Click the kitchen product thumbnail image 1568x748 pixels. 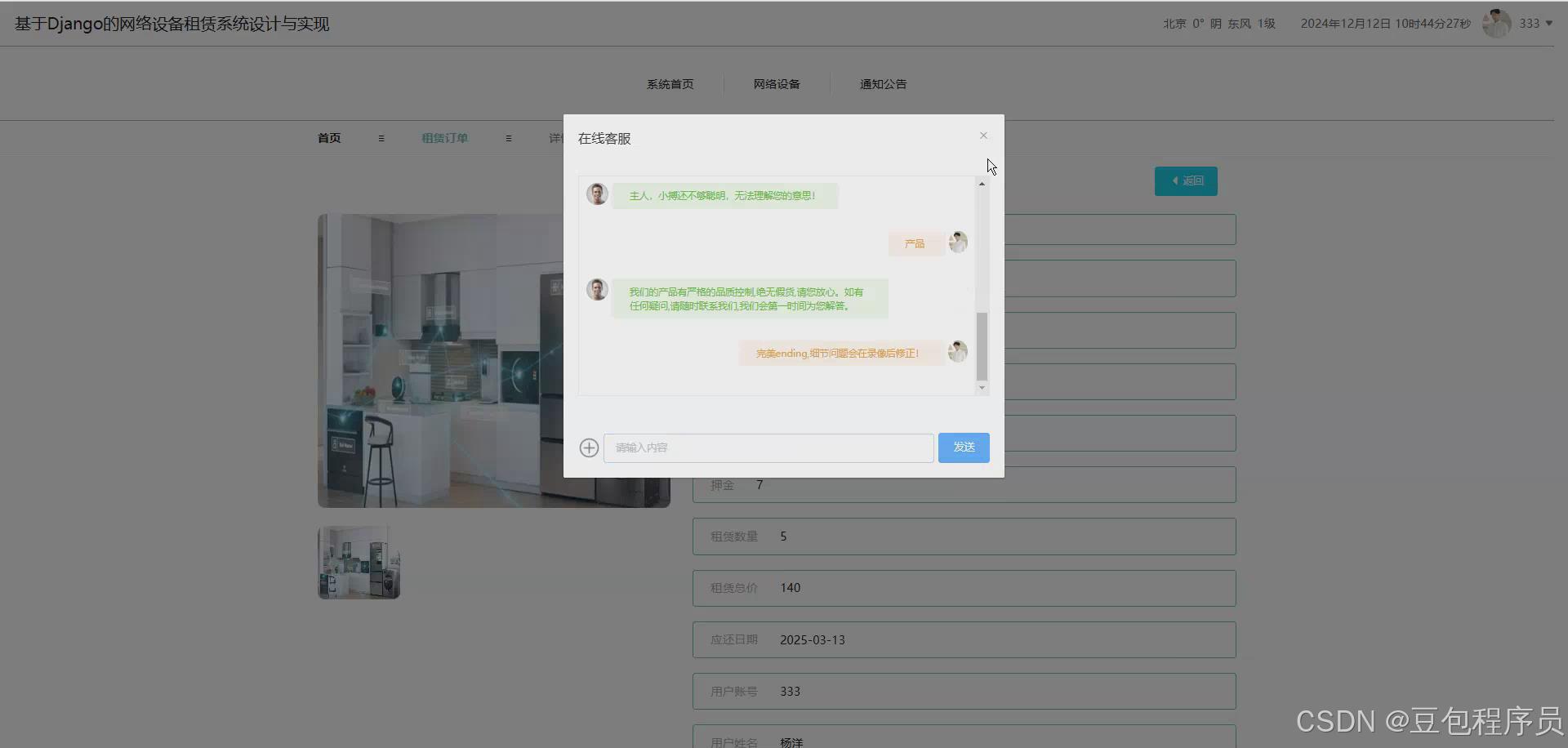pyautogui.click(x=359, y=563)
